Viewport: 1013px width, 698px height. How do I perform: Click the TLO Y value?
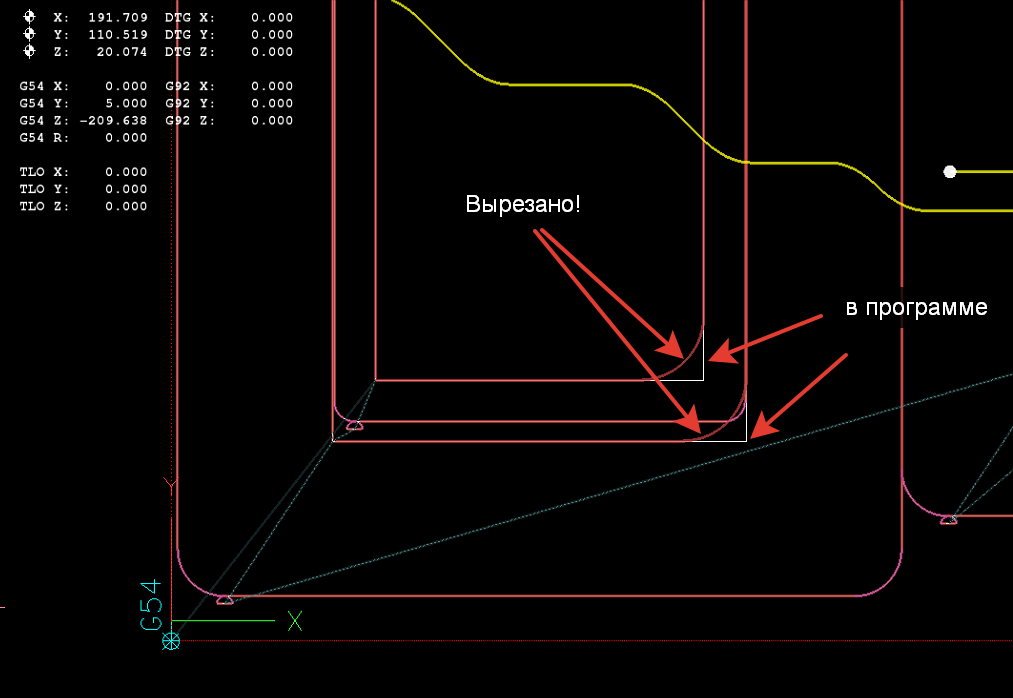(x=126, y=189)
